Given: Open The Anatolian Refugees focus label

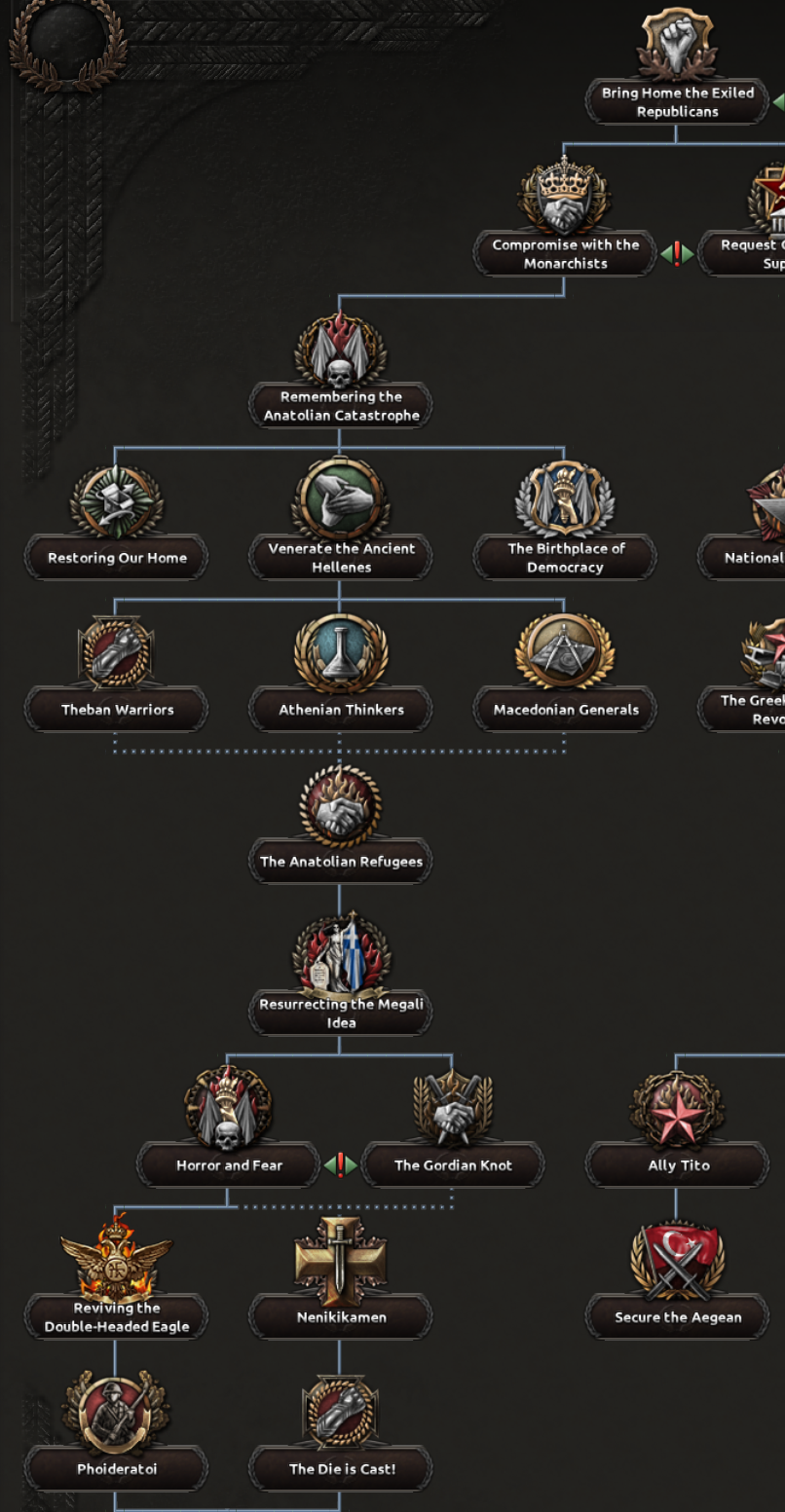Looking at the screenshot, I should pyautogui.click(x=341, y=862).
